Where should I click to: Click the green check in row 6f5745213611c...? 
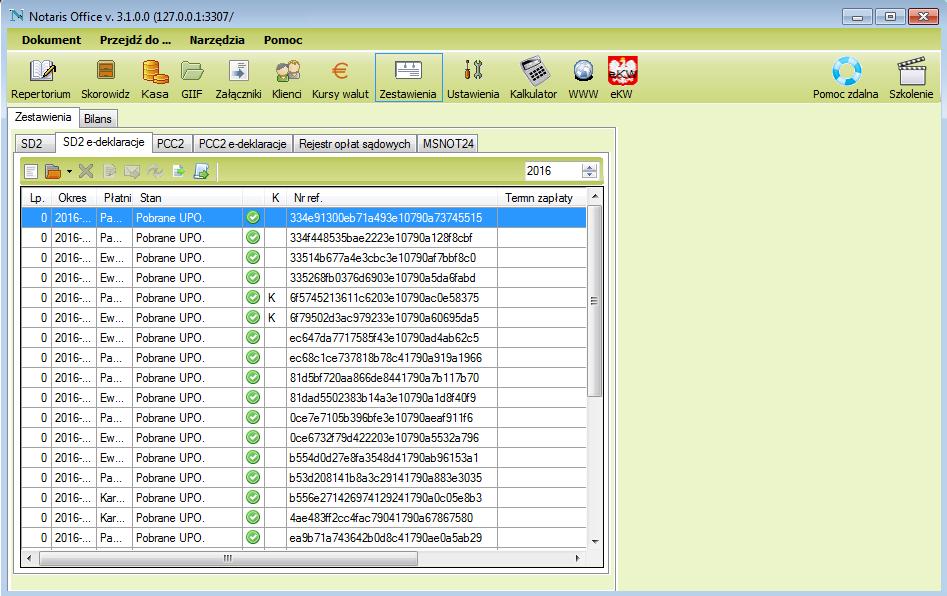(x=253, y=298)
